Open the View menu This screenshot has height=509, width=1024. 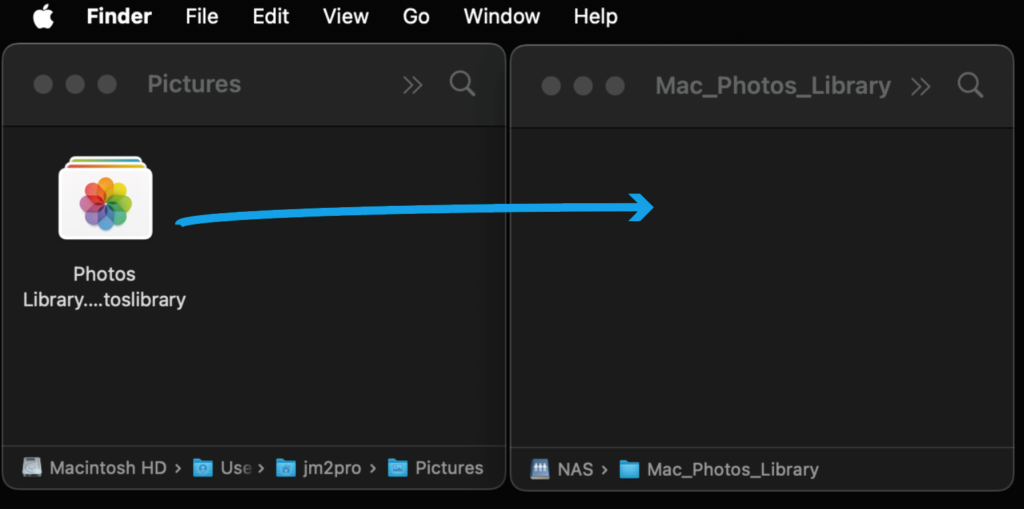click(x=345, y=16)
